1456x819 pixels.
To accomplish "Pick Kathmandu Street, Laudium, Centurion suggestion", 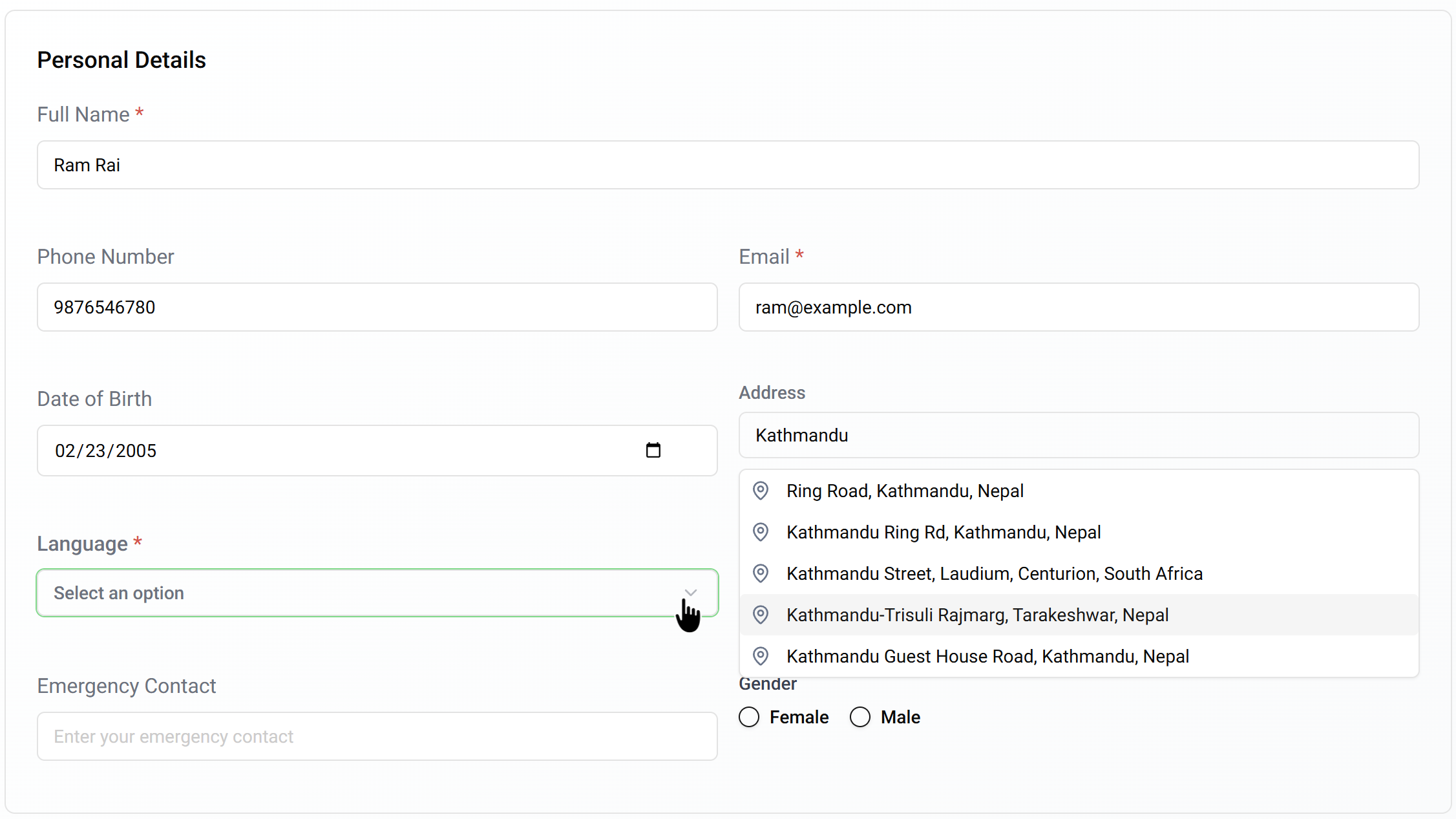I will click(994, 573).
